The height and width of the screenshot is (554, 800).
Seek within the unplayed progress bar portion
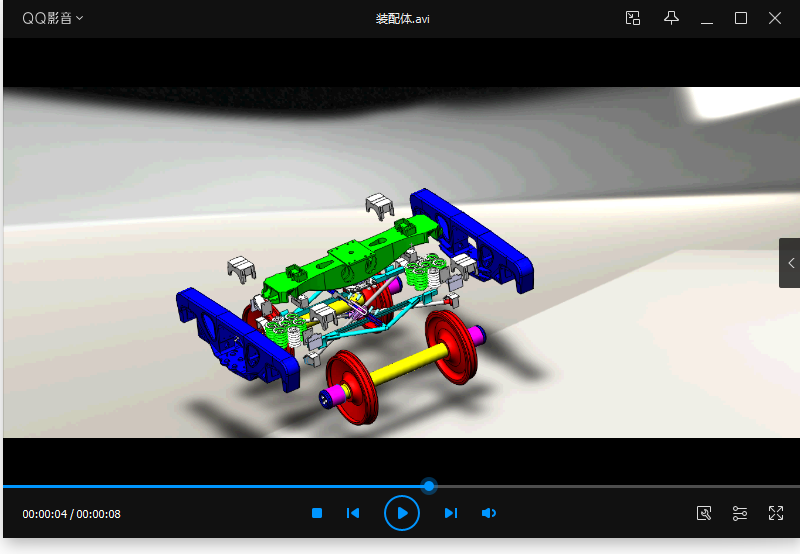617,487
